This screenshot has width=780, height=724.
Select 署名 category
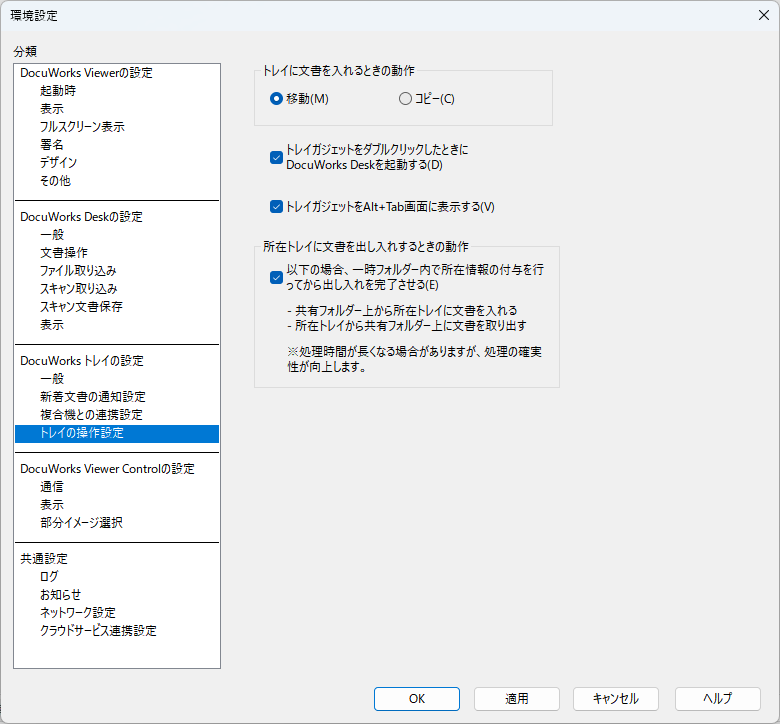tap(52, 144)
